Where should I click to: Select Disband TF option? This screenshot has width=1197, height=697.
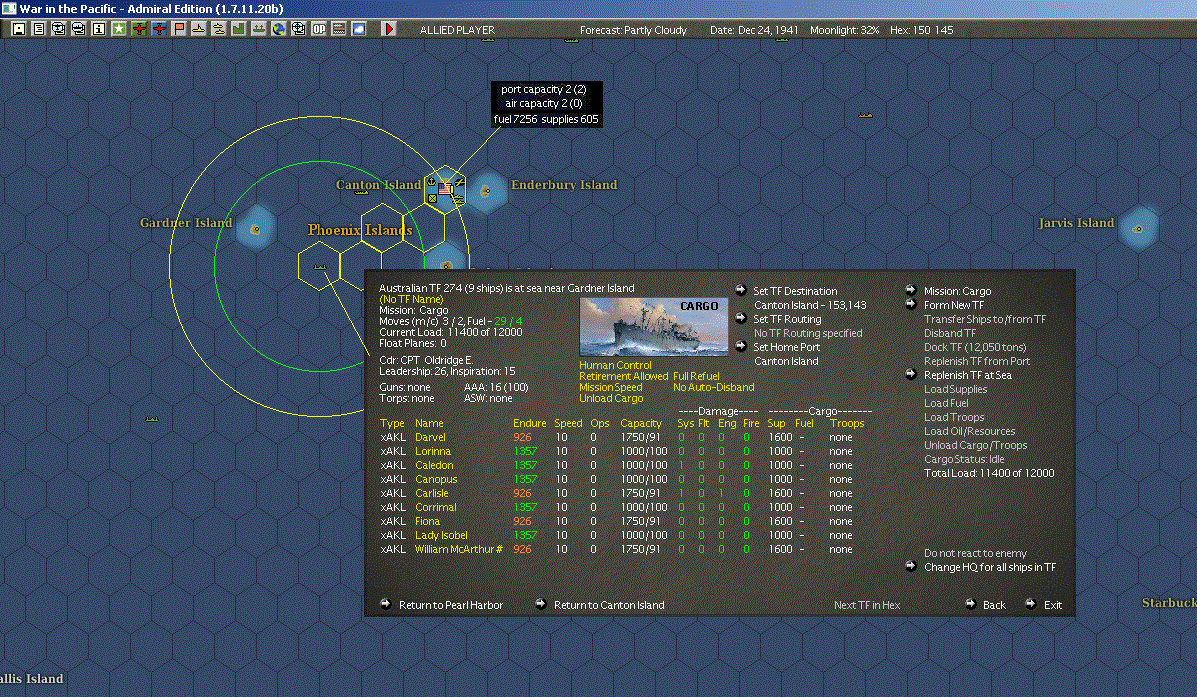point(950,334)
